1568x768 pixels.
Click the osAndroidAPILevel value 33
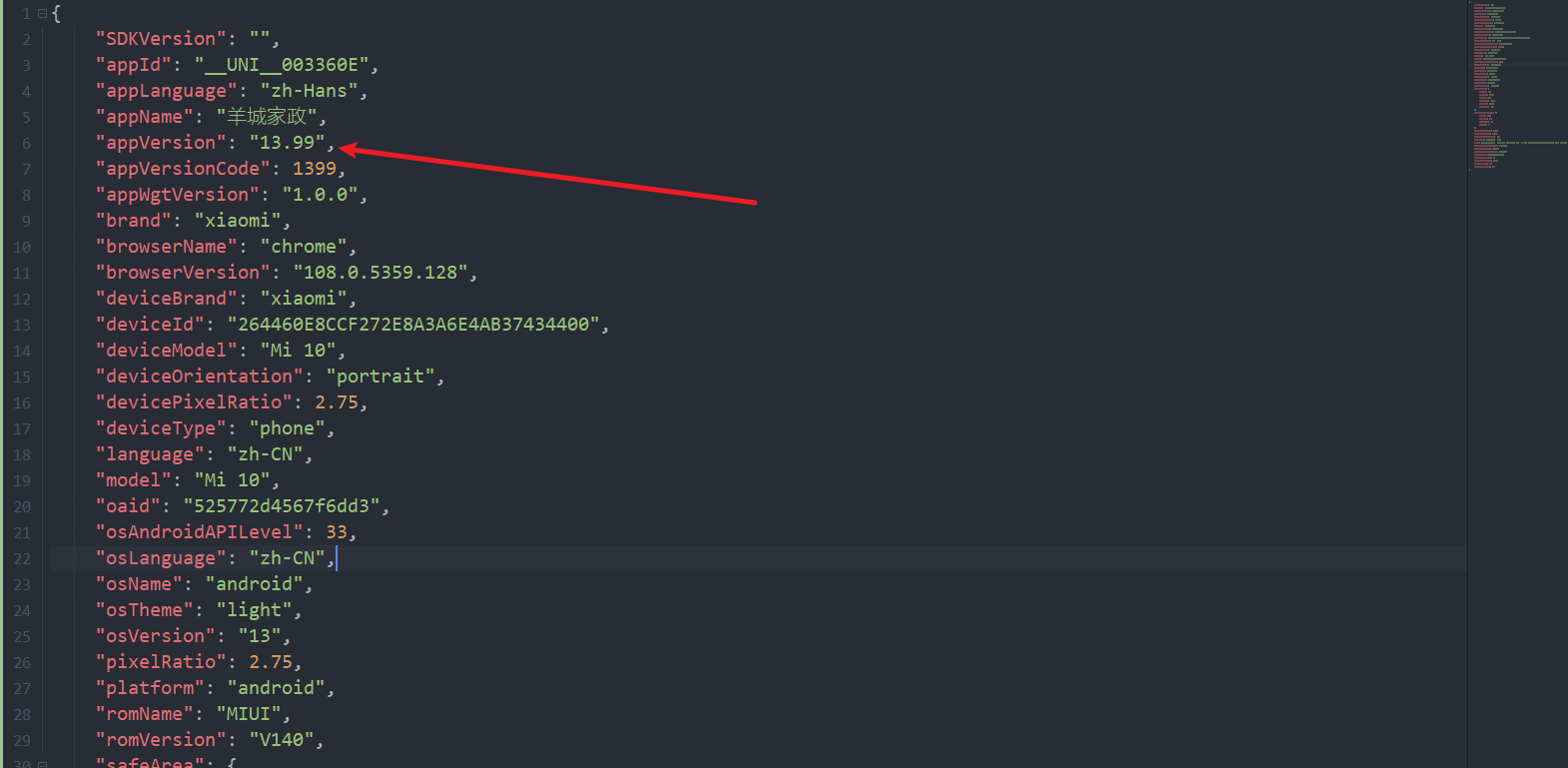[x=337, y=532]
